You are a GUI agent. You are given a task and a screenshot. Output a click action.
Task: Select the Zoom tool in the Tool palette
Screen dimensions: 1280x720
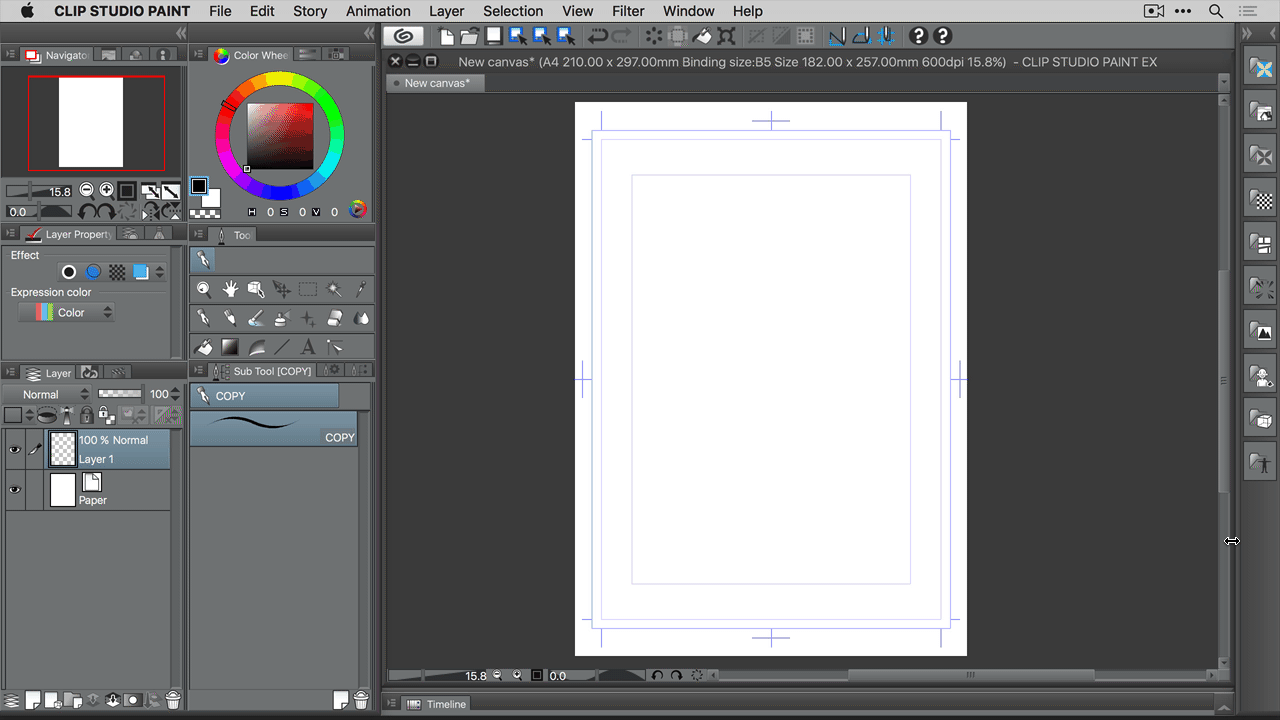click(x=203, y=289)
